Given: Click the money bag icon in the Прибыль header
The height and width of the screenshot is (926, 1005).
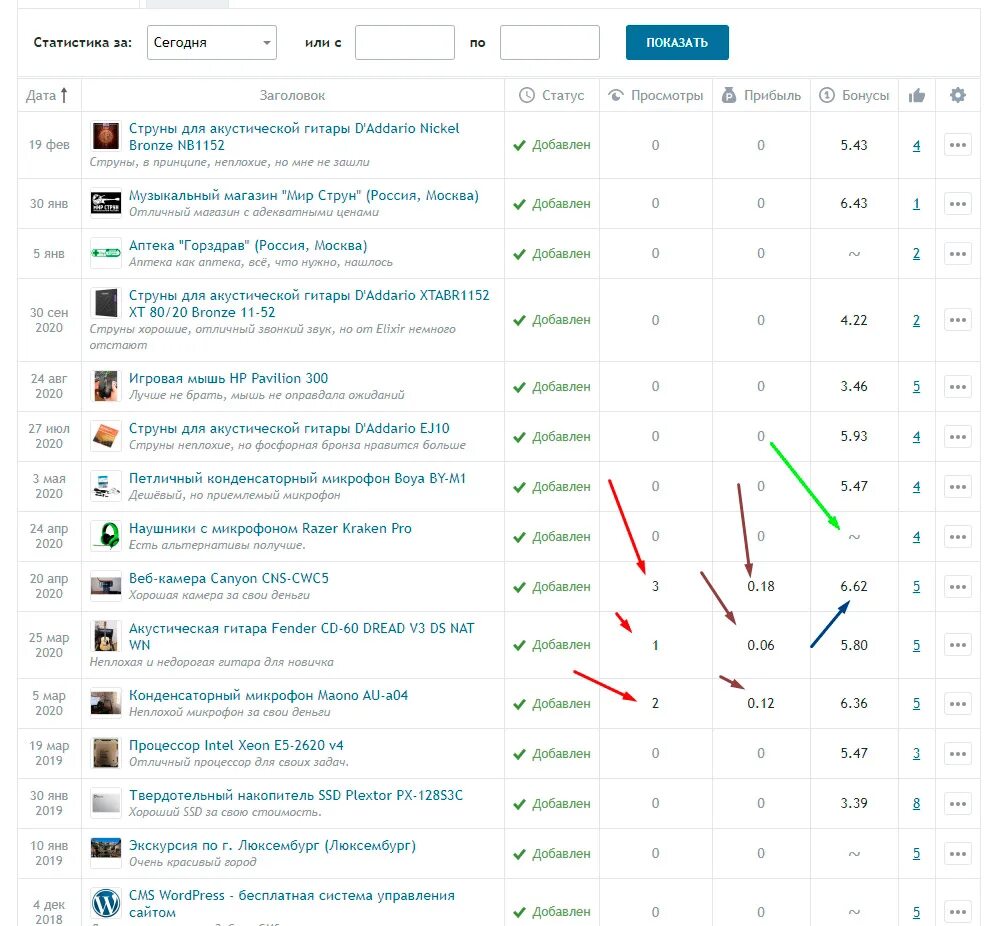Looking at the screenshot, I should (729, 95).
